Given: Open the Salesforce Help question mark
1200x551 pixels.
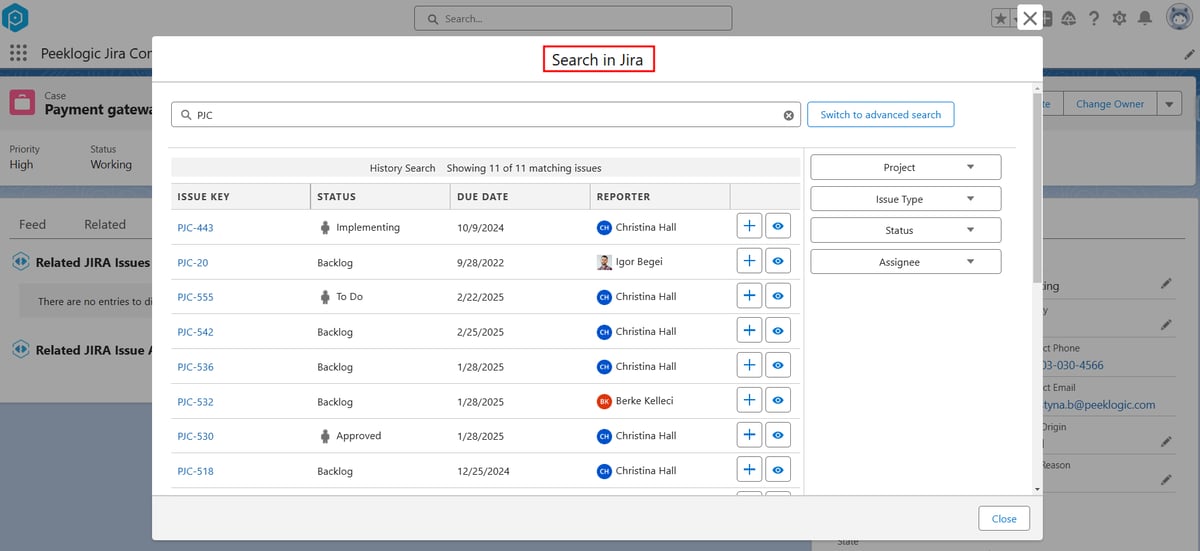Looking at the screenshot, I should point(1094,18).
